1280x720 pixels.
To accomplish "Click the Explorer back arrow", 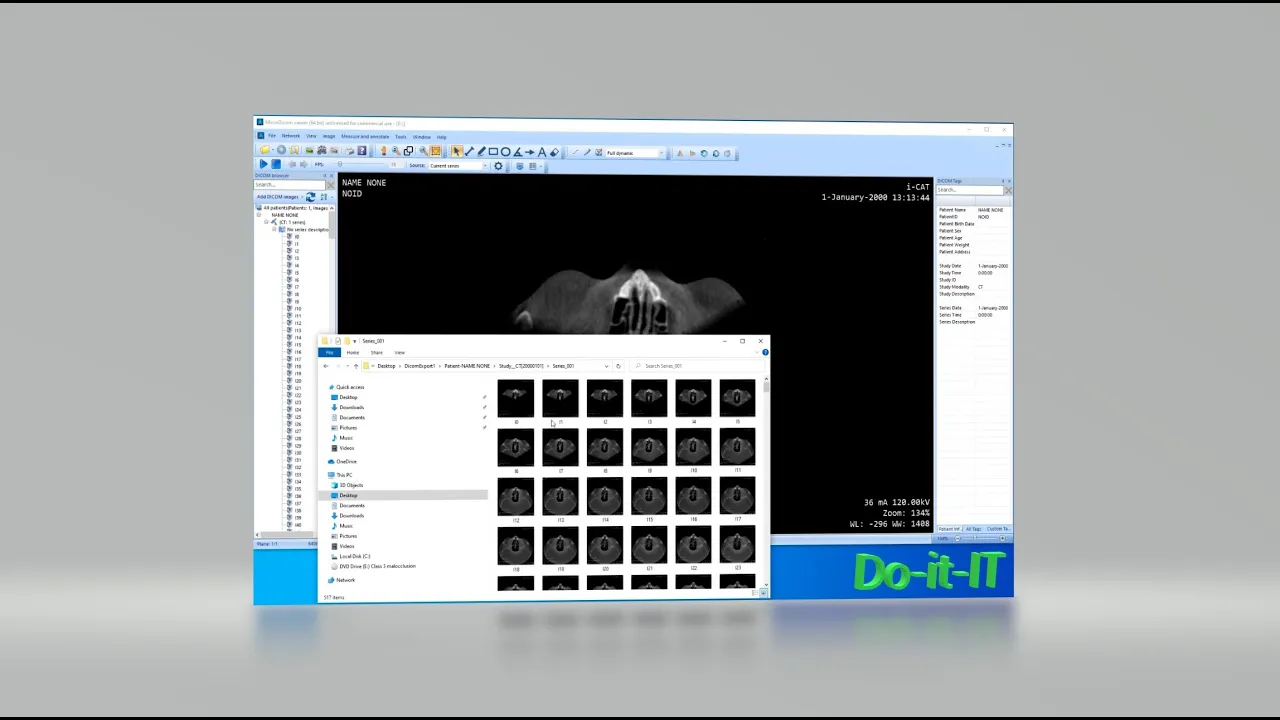I will (326, 366).
